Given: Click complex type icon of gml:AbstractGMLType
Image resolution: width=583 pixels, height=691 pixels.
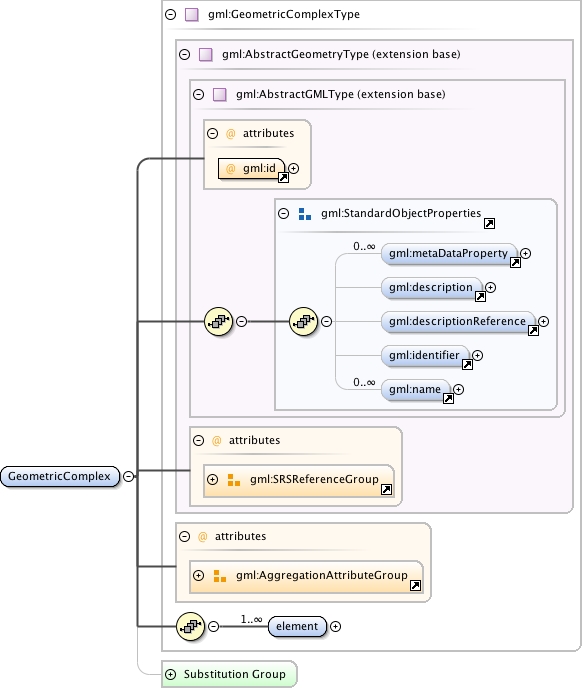Looking at the screenshot, I should pyautogui.click(x=220, y=94).
